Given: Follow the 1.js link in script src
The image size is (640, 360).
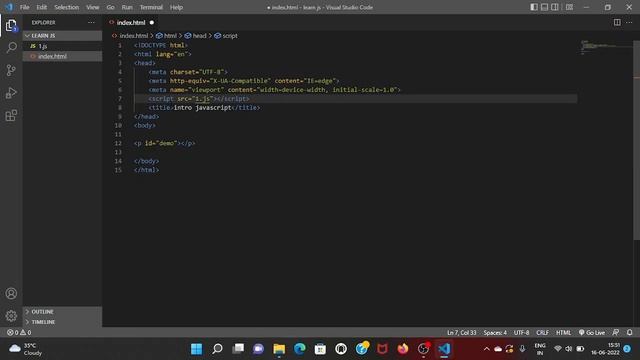Looking at the screenshot, I should [202, 99].
